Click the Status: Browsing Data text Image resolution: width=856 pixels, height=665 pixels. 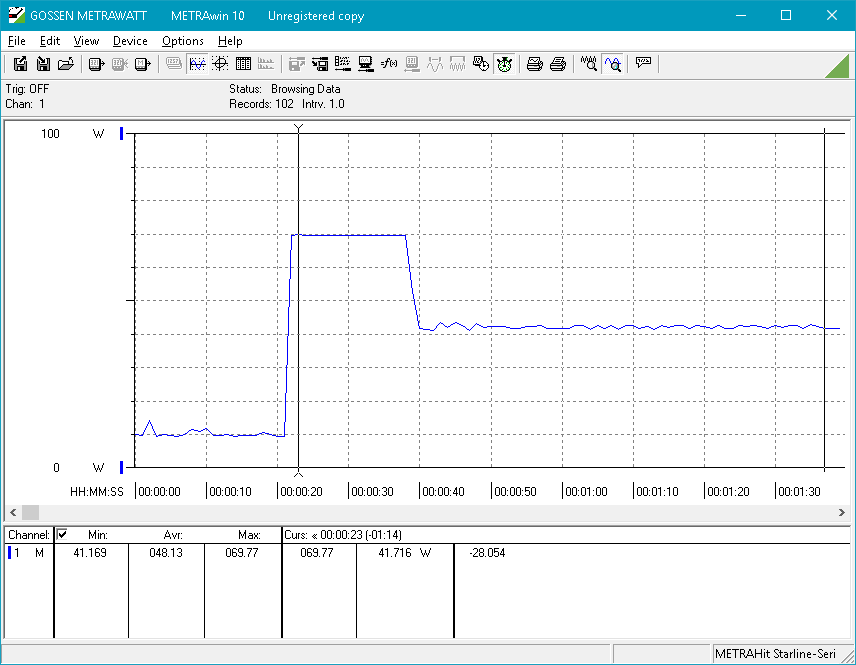click(284, 88)
